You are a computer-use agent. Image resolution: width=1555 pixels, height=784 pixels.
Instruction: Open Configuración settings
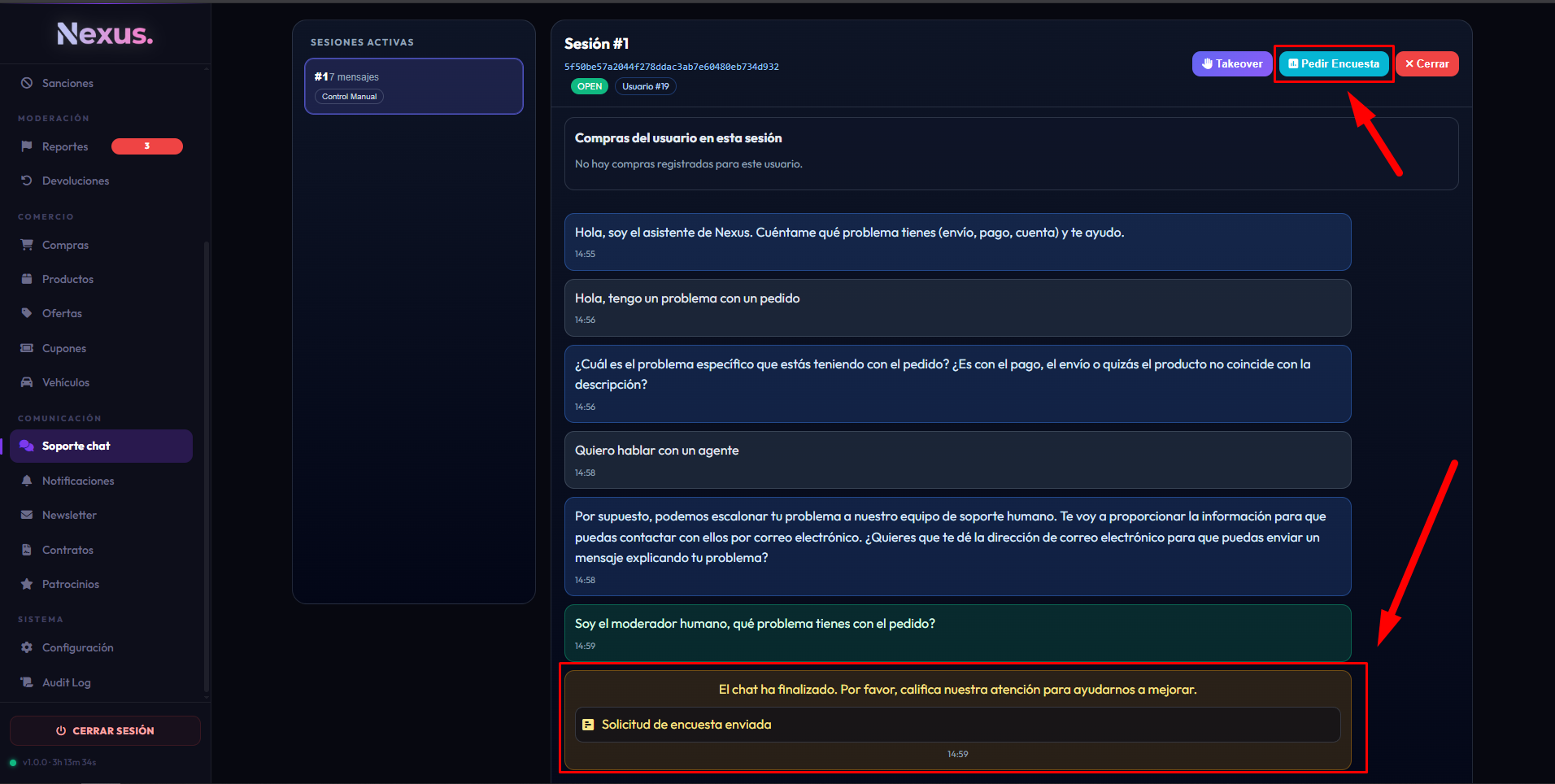(101, 647)
